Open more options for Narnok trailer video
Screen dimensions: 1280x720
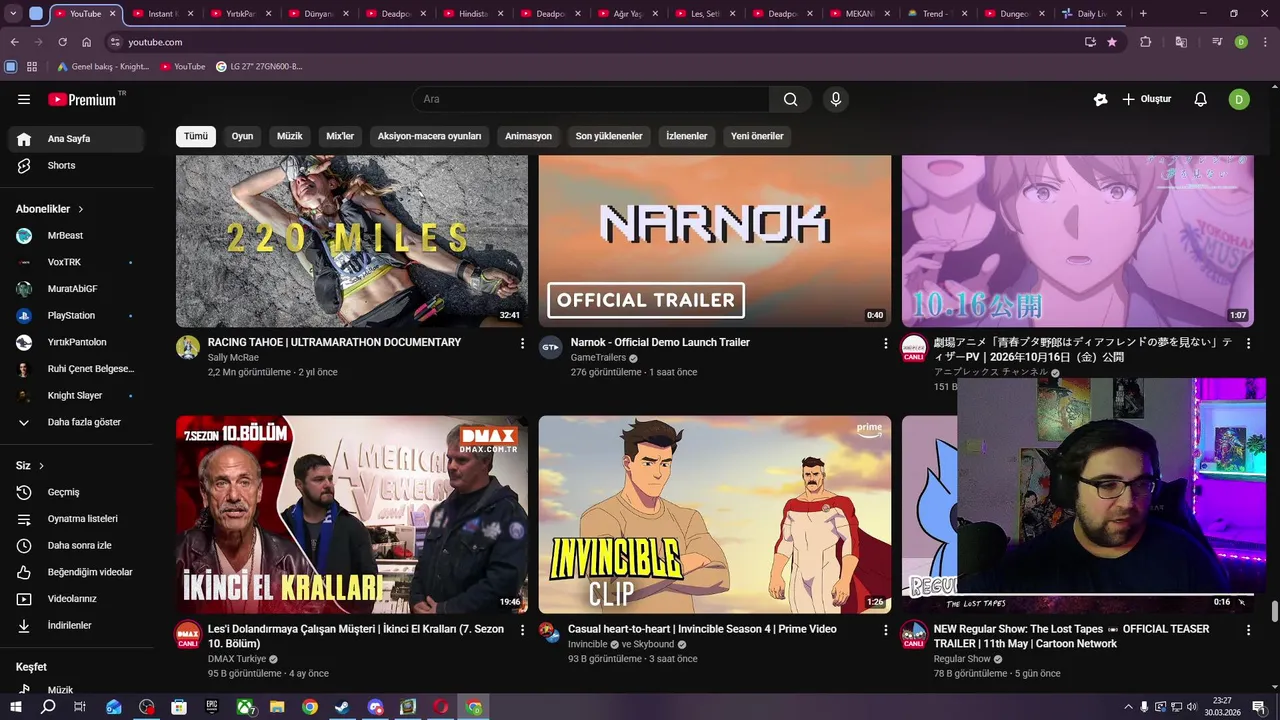[x=885, y=343]
